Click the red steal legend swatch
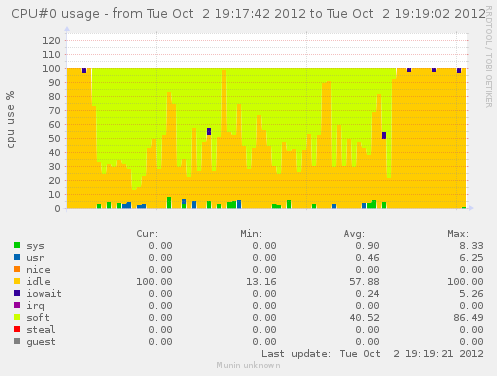The width and height of the screenshot is (497, 376). [17, 329]
